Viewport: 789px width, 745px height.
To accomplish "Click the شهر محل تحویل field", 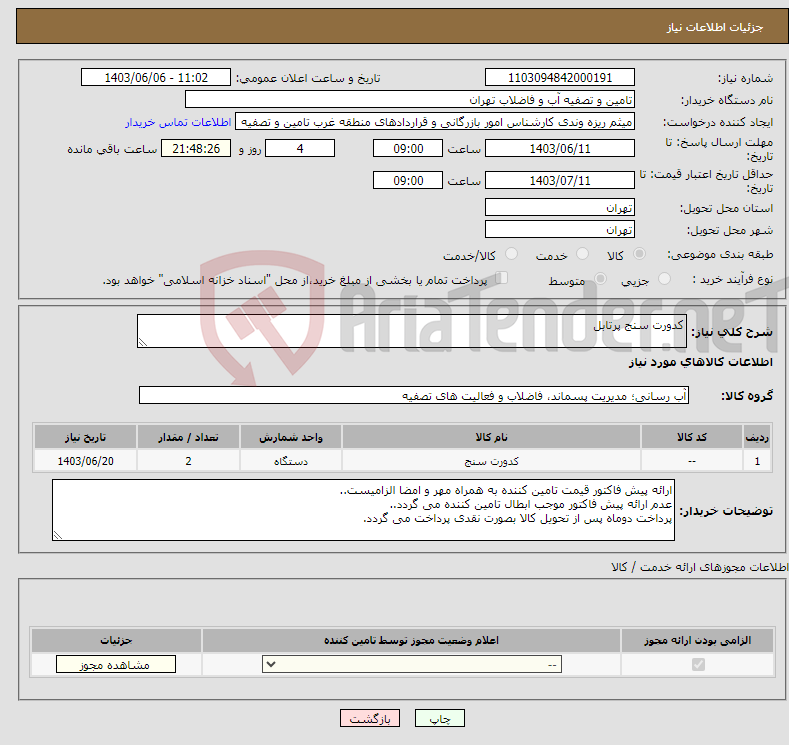I will [x=560, y=229].
